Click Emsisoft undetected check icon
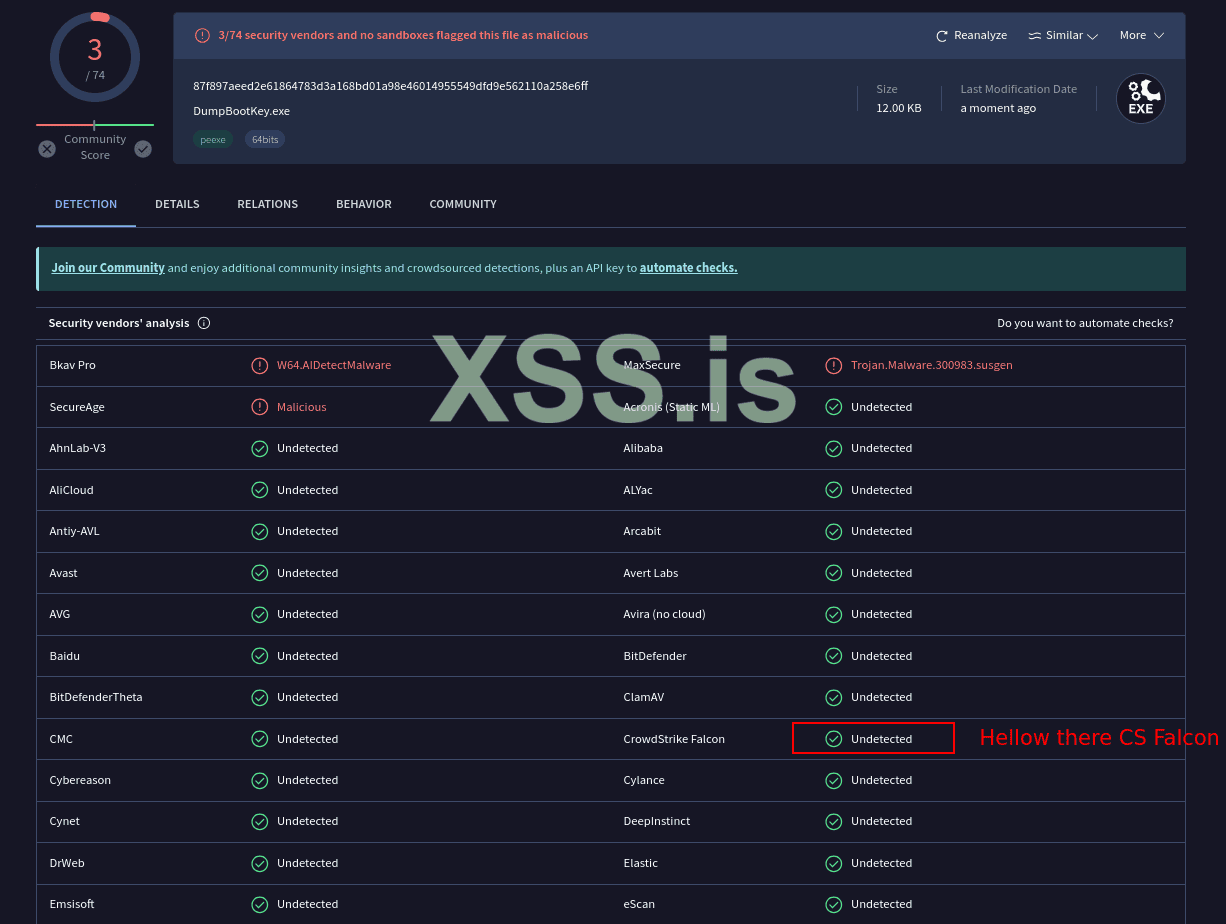 (260, 904)
